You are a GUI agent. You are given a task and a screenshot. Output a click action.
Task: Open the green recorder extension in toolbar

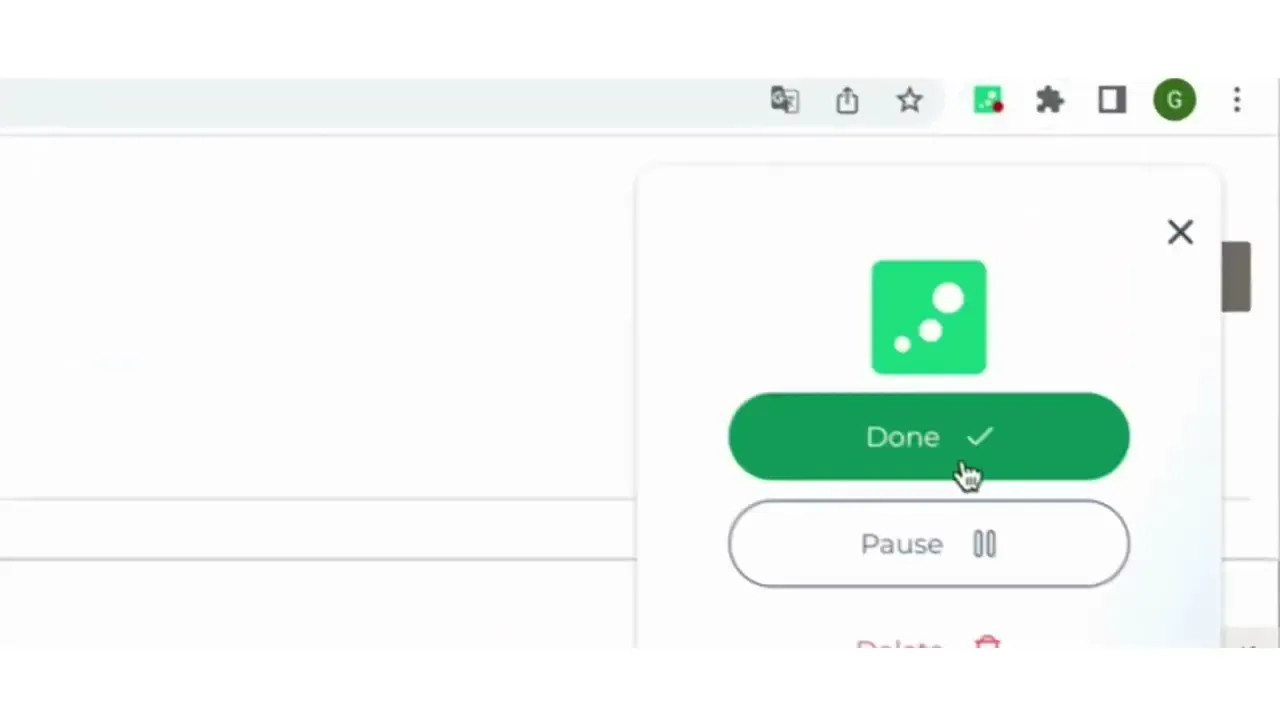(x=988, y=100)
